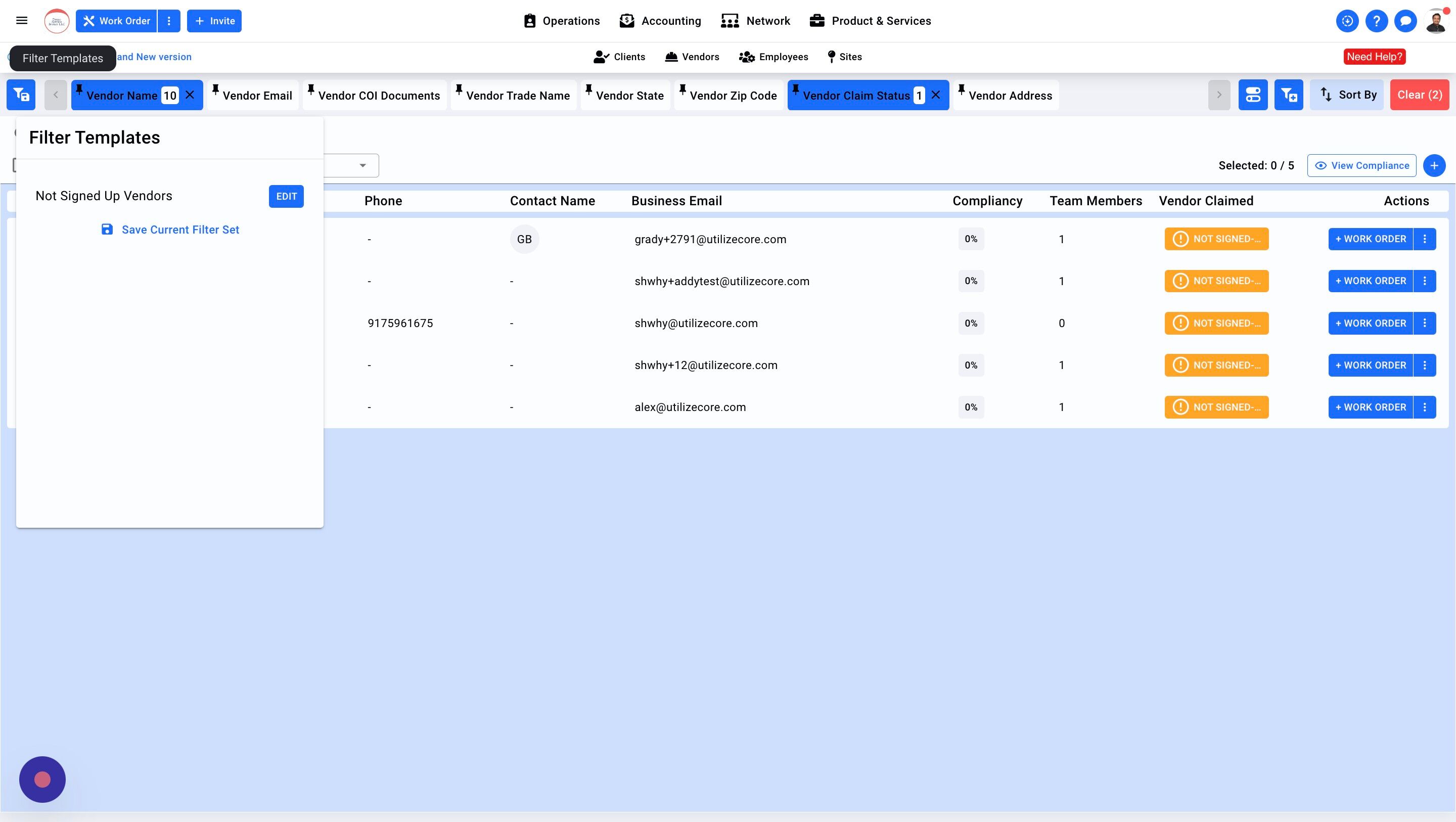Click the download circle icon in header
This screenshot has height=822, width=1456.
tap(1347, 21)
